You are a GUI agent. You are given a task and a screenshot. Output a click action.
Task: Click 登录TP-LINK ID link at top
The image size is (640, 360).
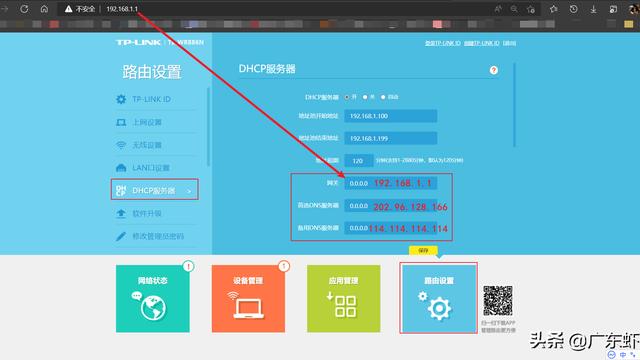tap(442, 43)
